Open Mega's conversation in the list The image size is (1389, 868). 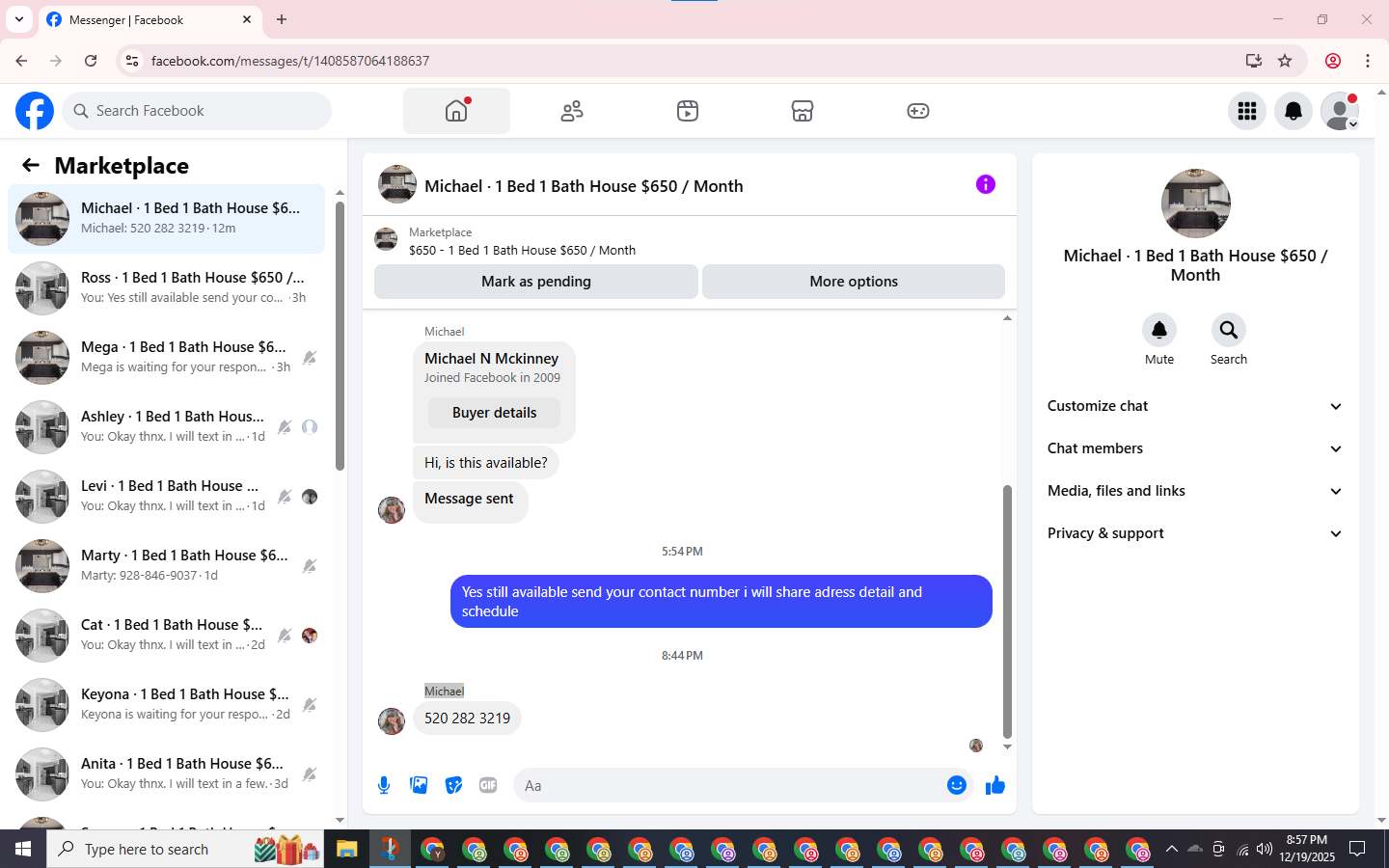[x=166, y=358]
